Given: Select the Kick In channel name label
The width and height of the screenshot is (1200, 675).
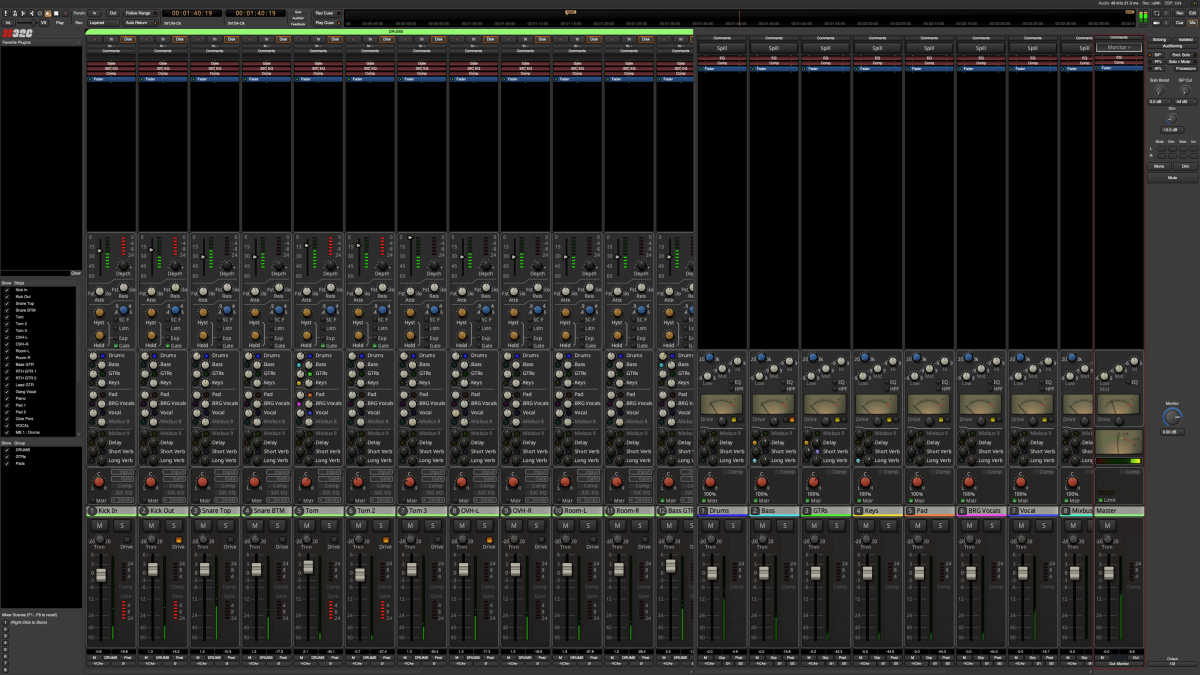Looking at the screenshot, I should [111, 510].
